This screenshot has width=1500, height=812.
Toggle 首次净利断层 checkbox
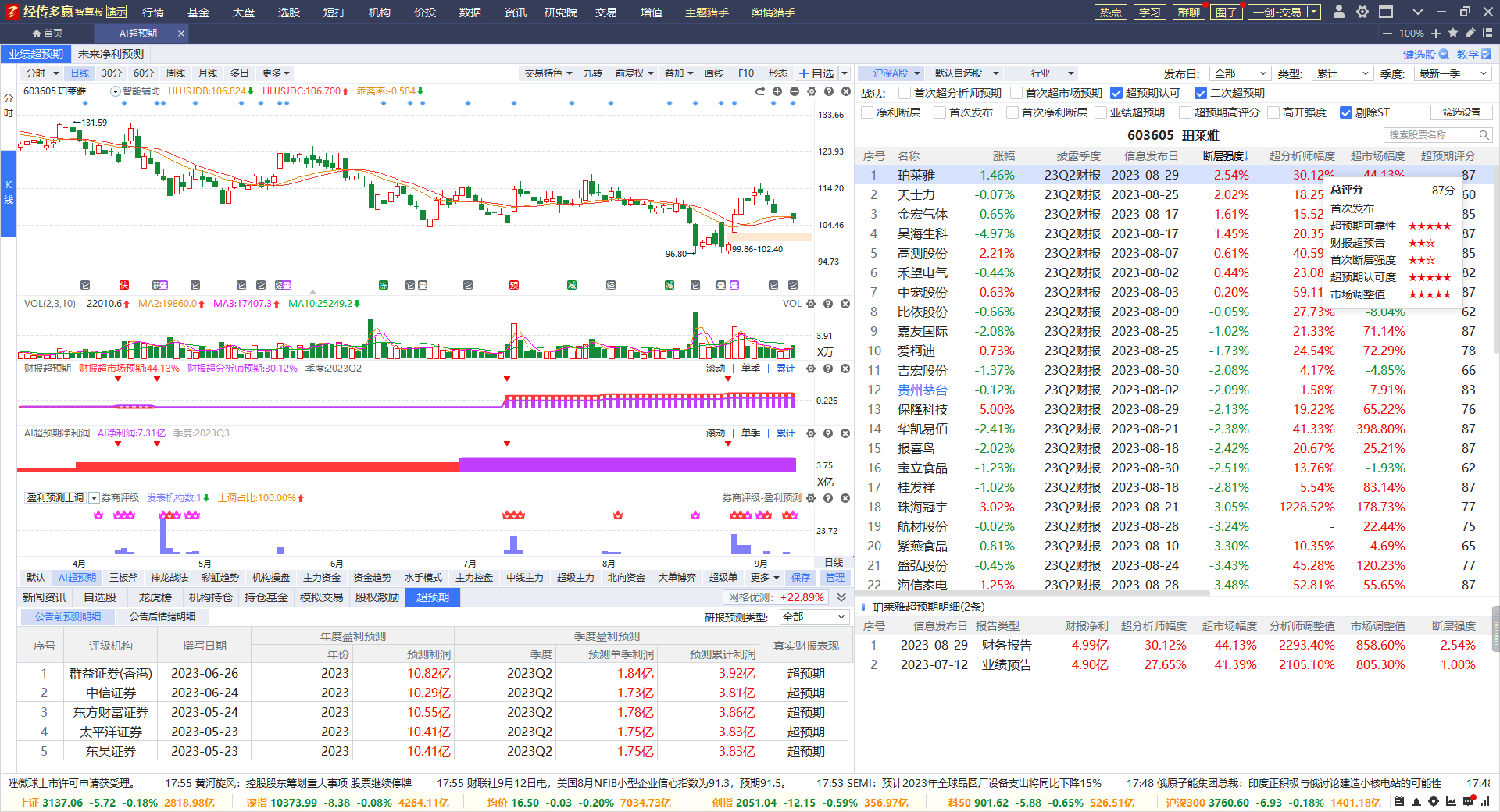[1013, 112]
